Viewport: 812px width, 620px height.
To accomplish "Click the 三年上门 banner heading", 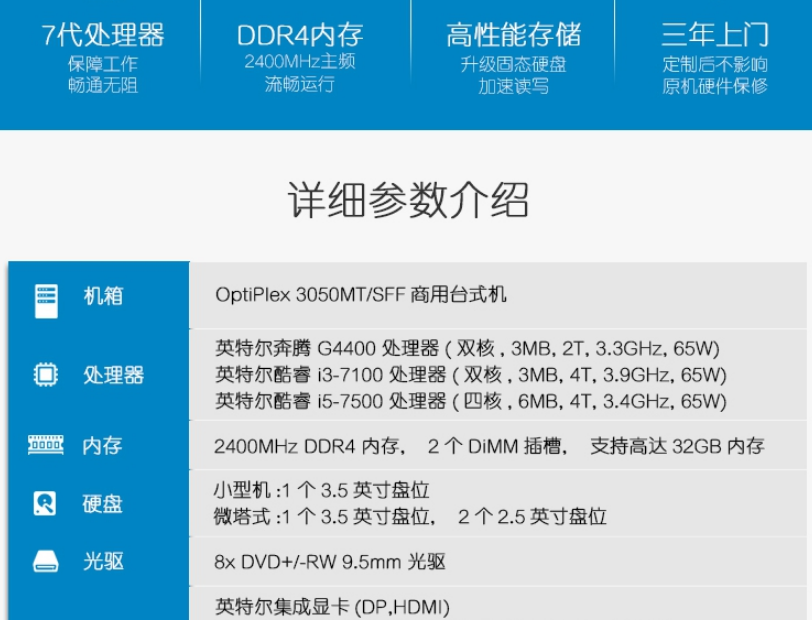I will point(715,35).
